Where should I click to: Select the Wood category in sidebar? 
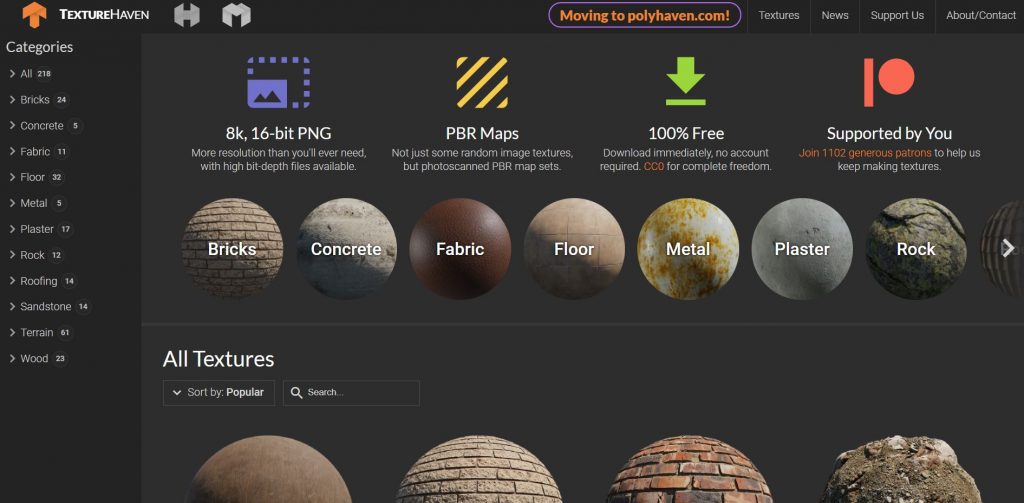[x=38, y=358]
